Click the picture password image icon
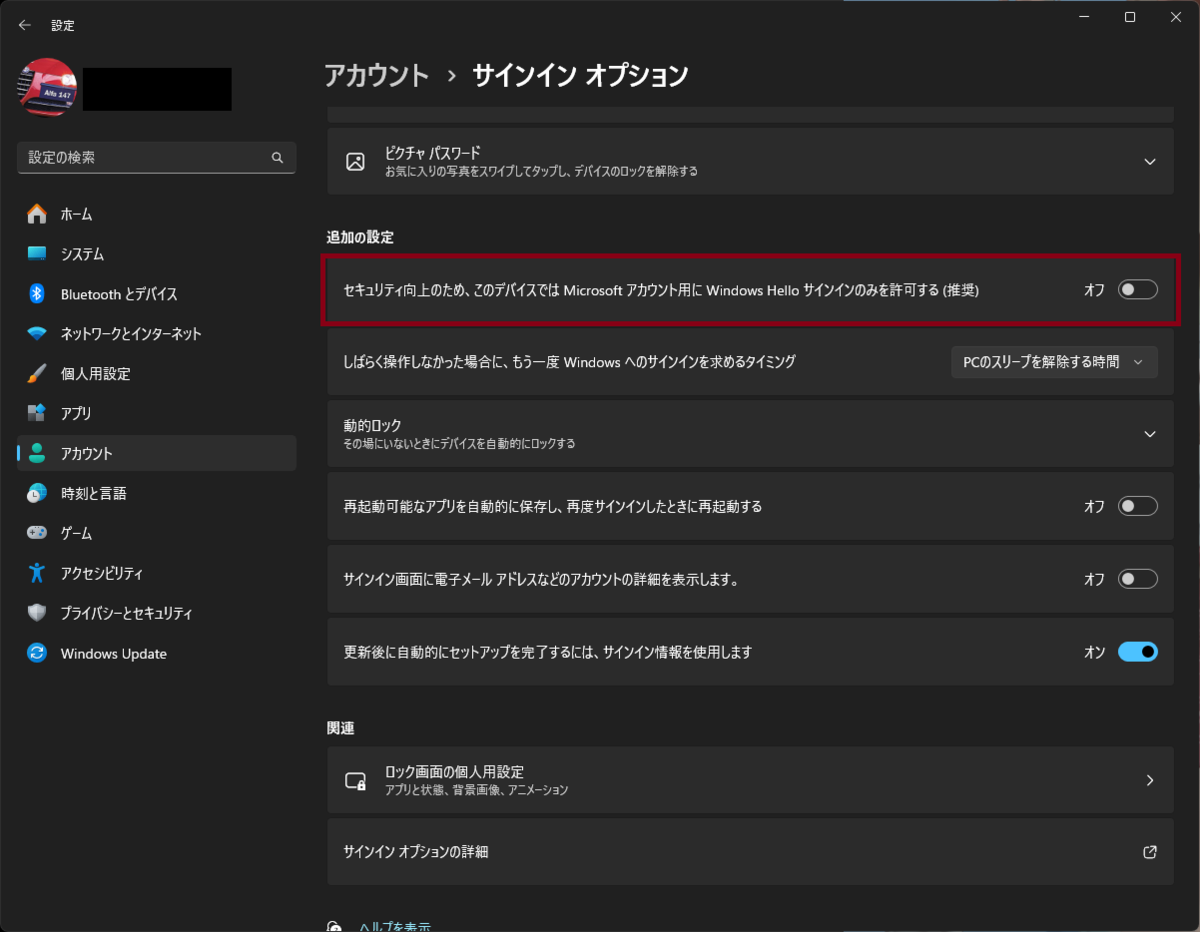1200x932 pixels. (x=355, y=161)
